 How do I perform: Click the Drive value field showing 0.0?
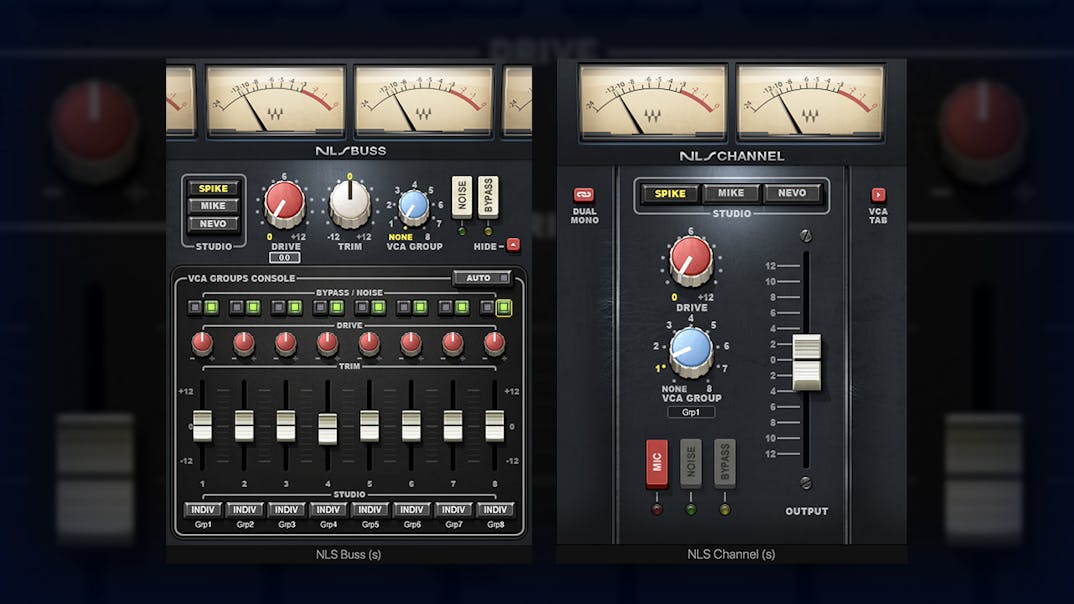click(x=284, y=258)
